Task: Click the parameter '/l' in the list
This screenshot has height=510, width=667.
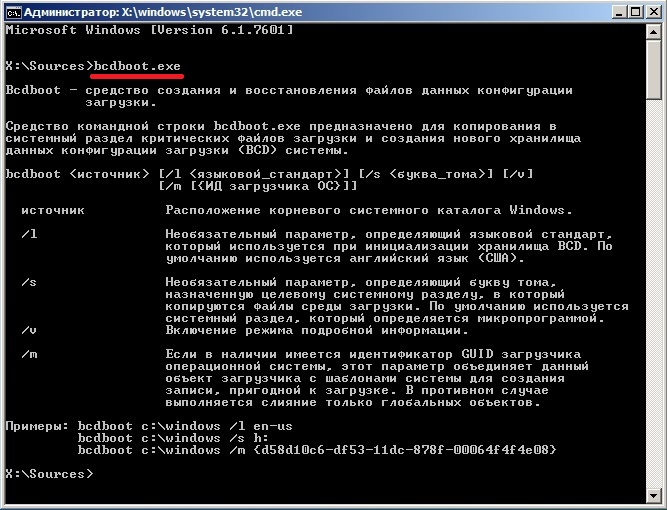Action: [x=29, y=234]
